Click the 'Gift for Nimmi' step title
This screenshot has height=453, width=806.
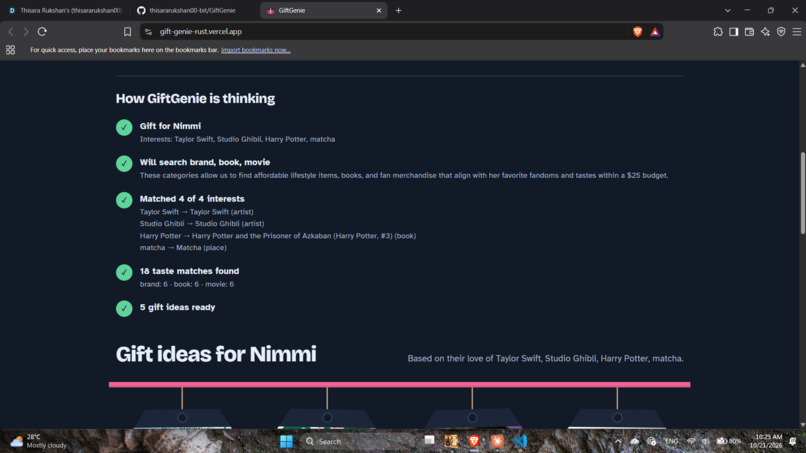tap(170, 126)
